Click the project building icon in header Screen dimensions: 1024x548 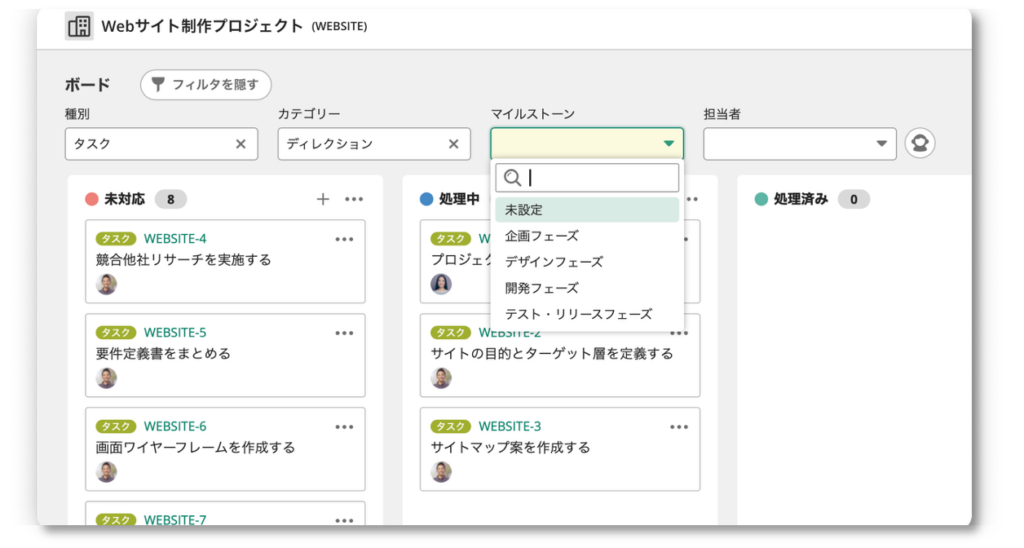pyautogui.click(x=79, y=26)
